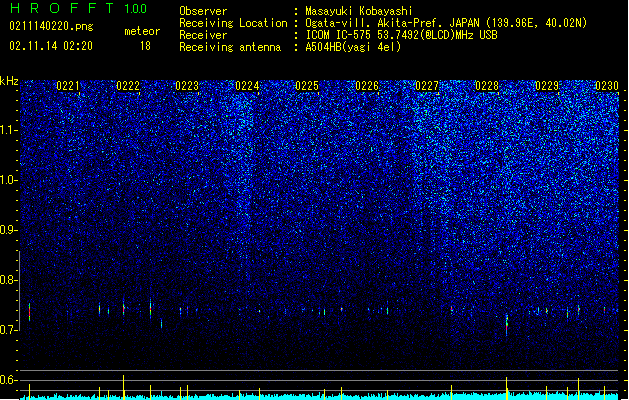Select receiver text ICOM IC-575 53.7492 MHz USB

pos(401,35)
